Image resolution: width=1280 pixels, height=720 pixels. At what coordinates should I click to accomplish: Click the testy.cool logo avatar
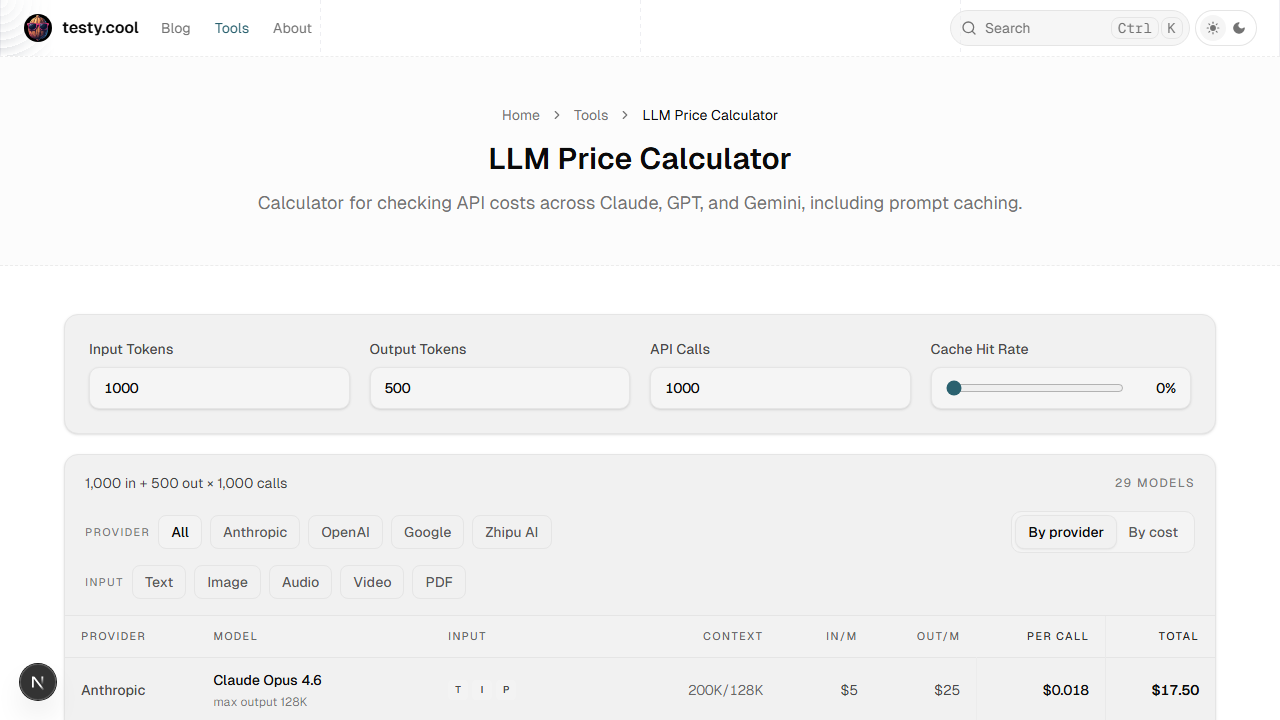click(x=38, y=28)
